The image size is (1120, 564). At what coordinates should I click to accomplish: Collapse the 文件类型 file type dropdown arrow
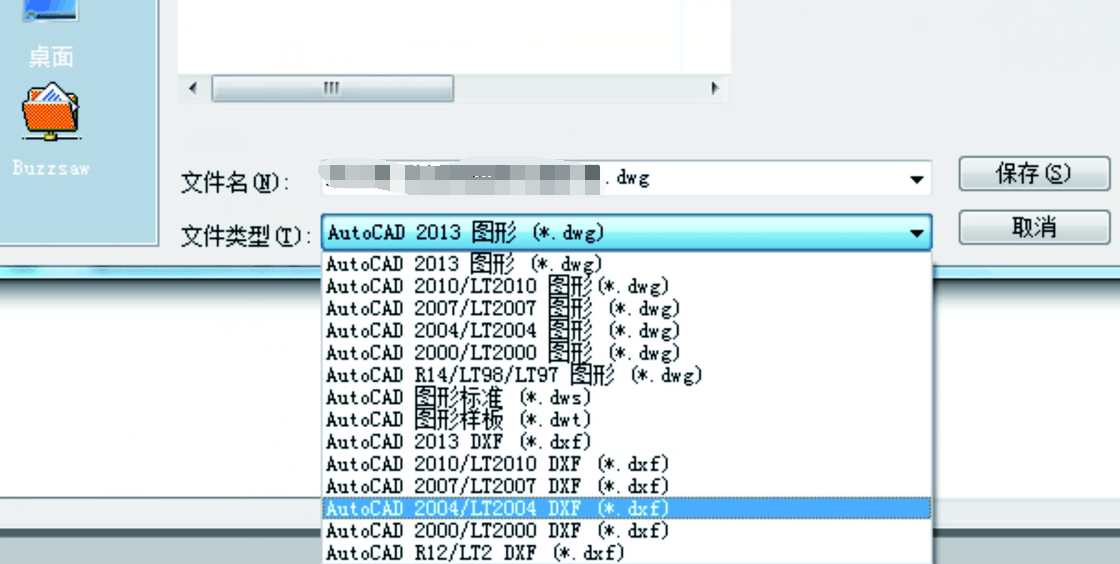(916, 233)
